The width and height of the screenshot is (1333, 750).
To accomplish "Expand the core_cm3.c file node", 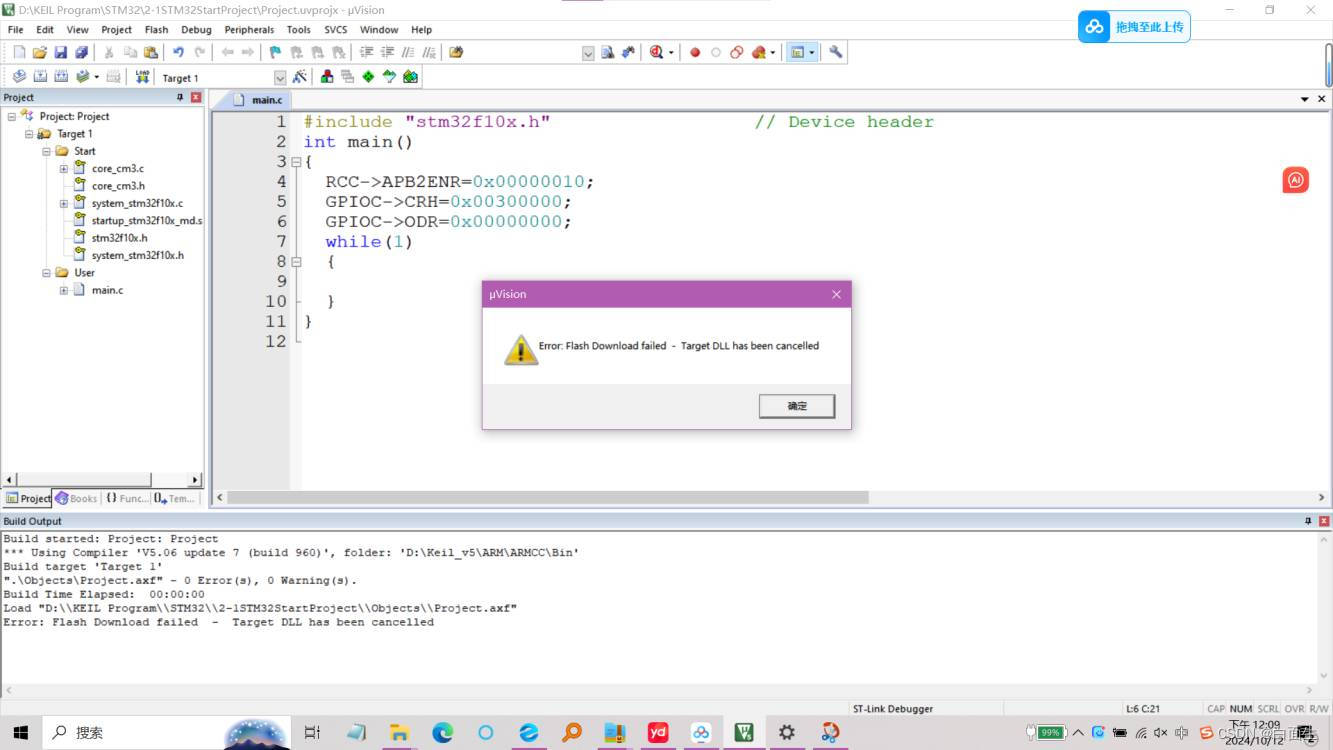I will (x=64, y=169).
